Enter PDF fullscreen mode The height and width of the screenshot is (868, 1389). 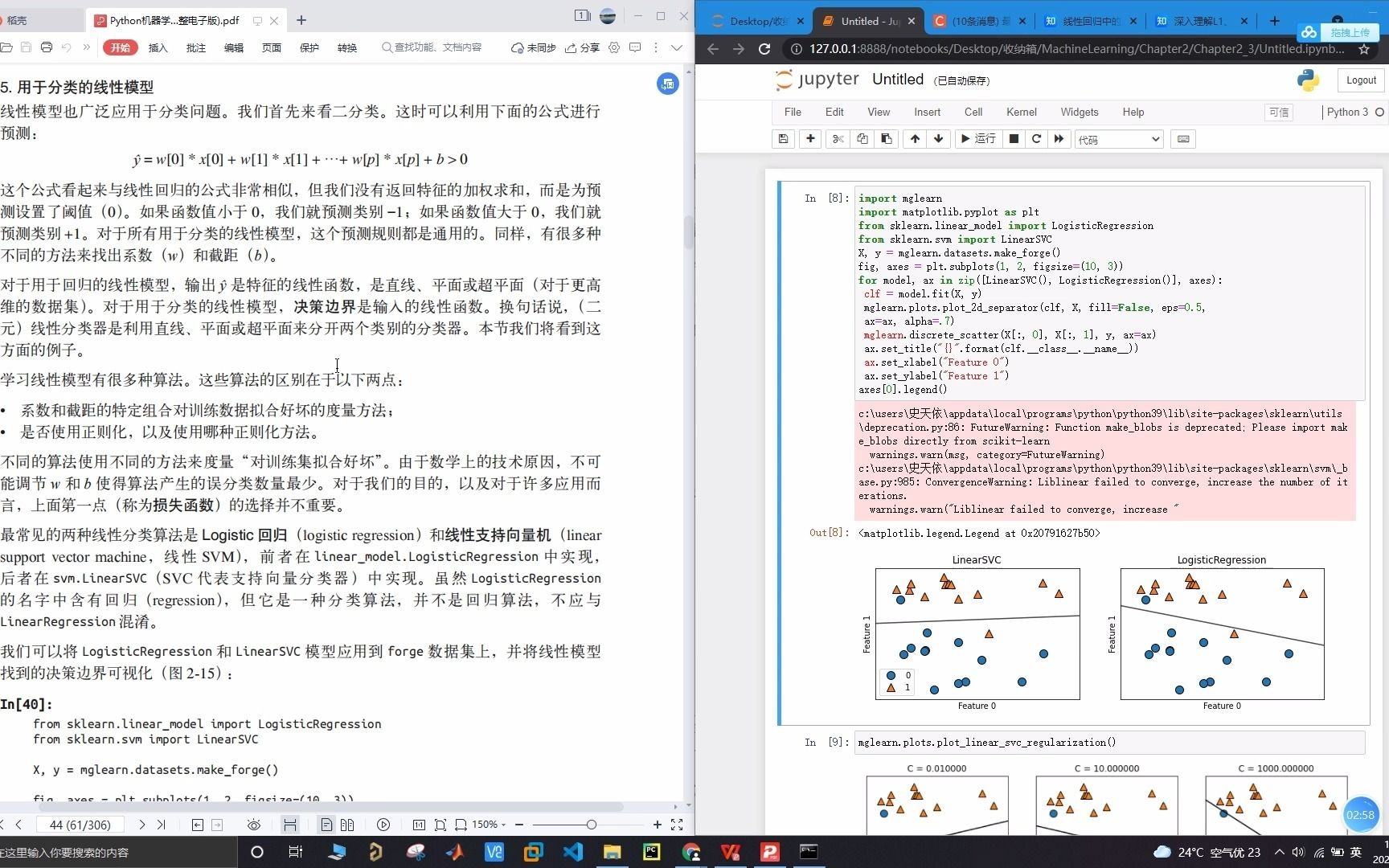click(677, 825)
